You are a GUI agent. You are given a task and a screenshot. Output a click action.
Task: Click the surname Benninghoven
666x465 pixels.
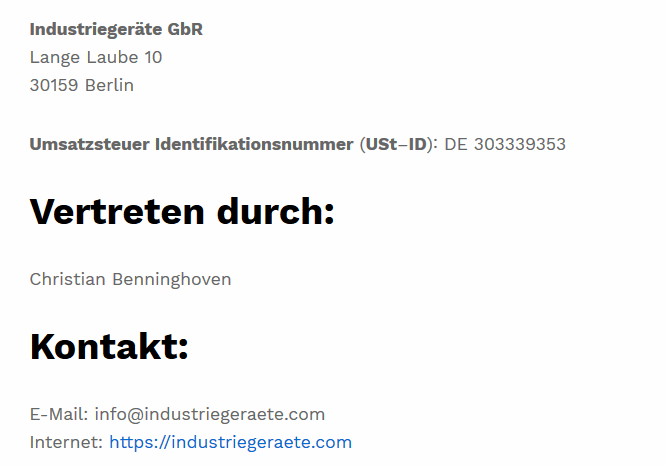pos(172,280)
